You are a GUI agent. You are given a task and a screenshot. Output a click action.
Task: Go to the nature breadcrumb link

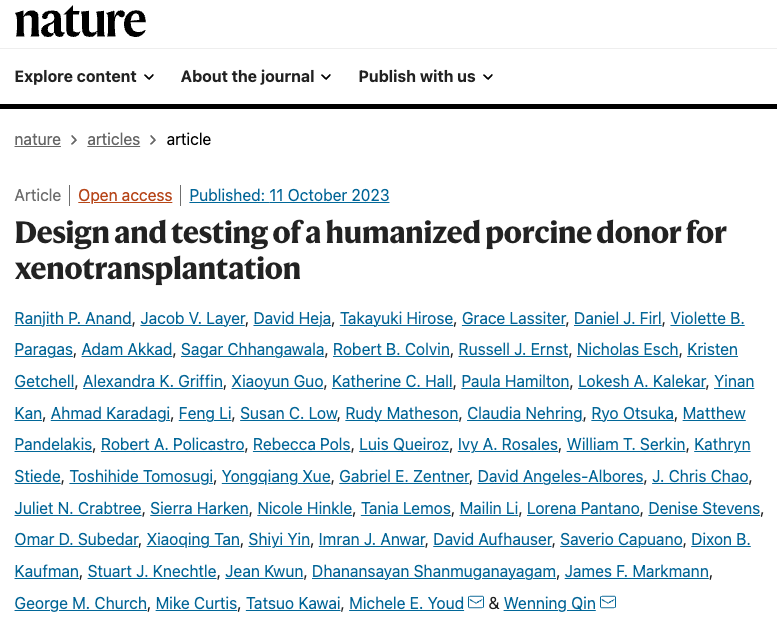click(37, 140)
